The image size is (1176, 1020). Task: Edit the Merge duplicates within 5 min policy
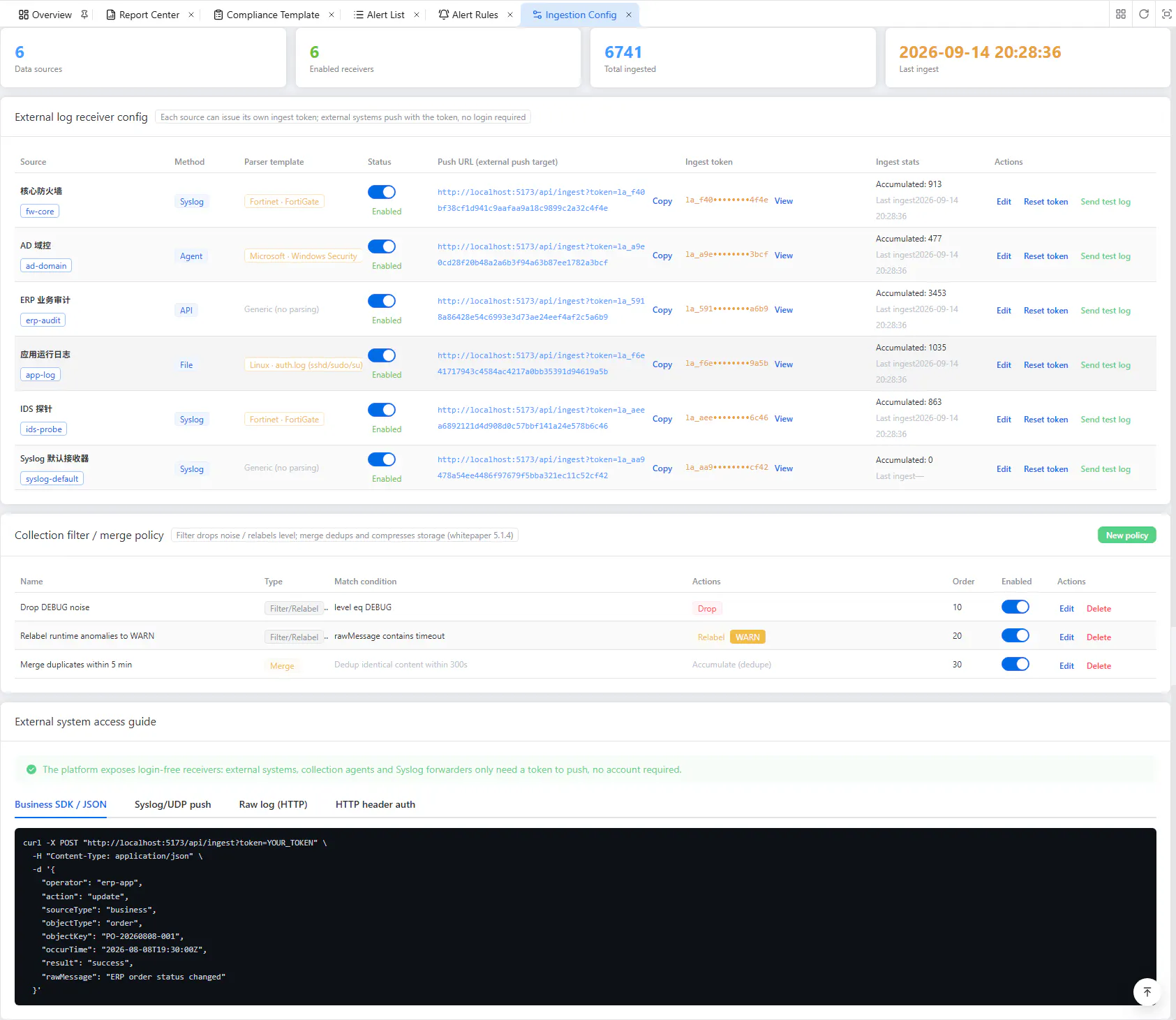click(1066, 666)
